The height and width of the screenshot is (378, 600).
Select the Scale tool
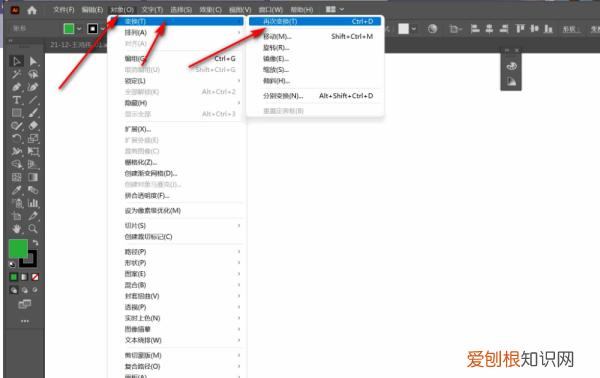pyautogui.click(x=33, y=138)
